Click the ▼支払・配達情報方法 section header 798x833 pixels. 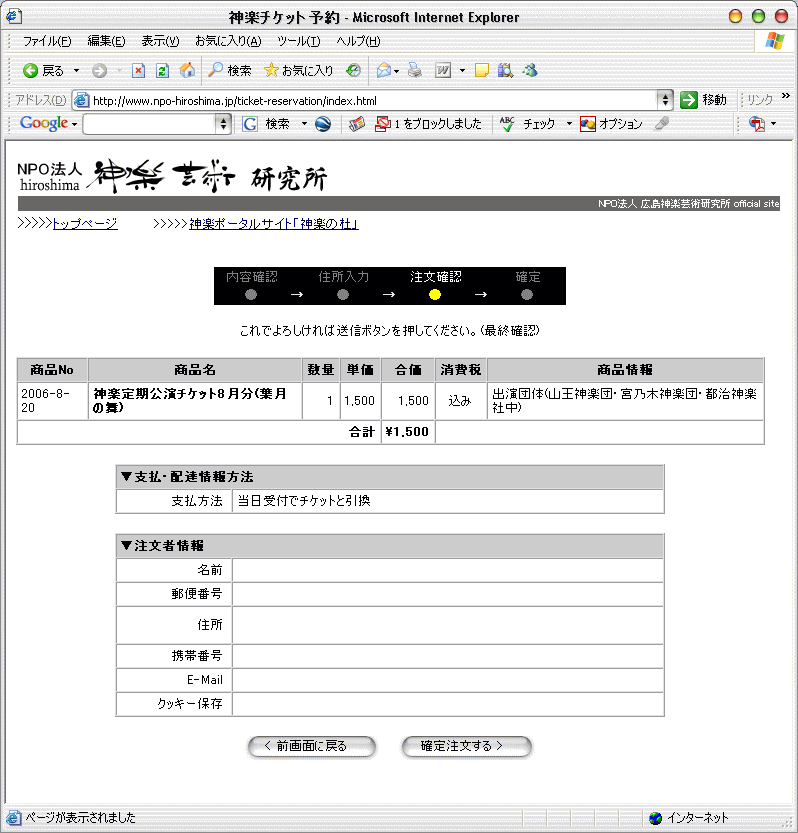click(389, 477)
